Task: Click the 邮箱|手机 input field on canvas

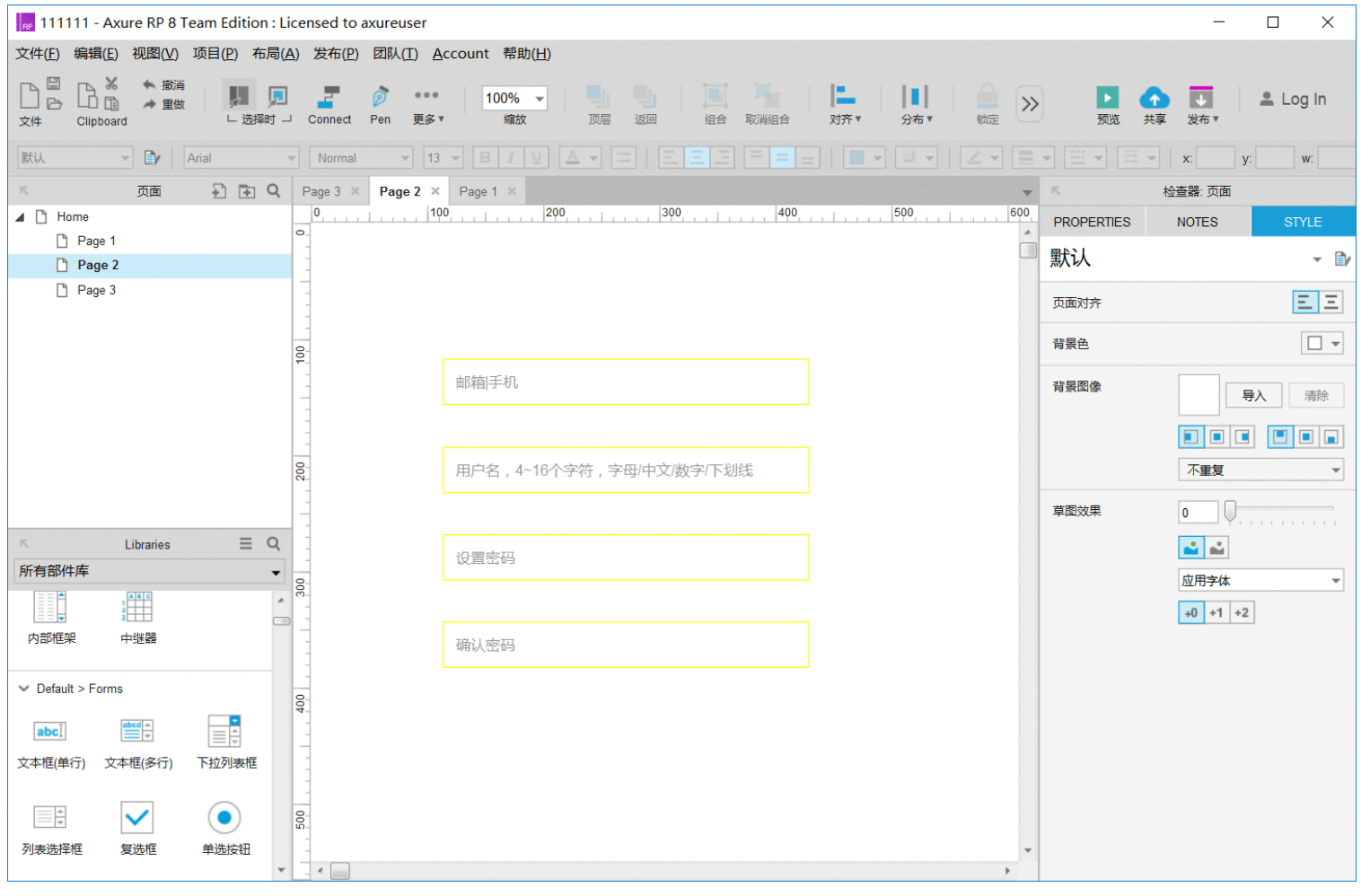Action: coord(626,382)
